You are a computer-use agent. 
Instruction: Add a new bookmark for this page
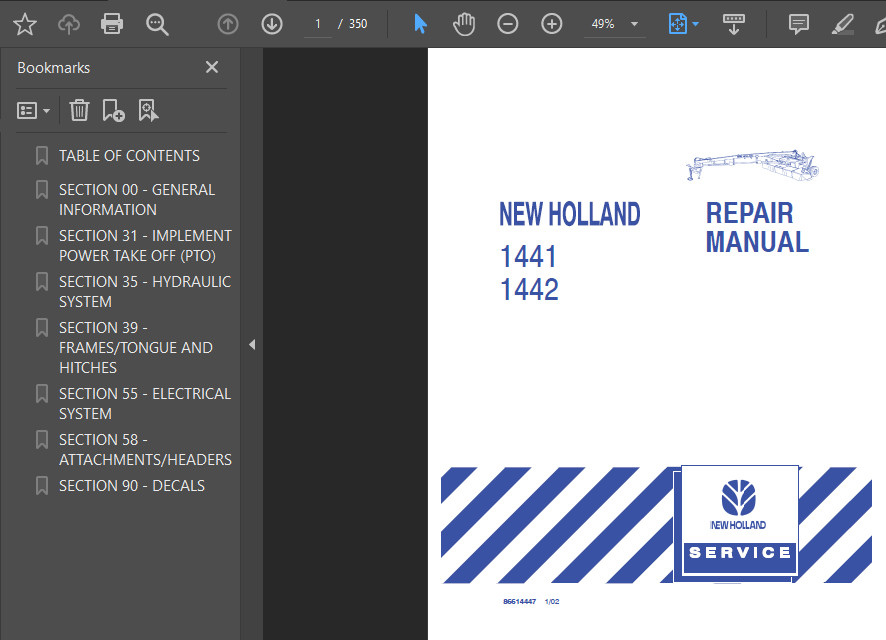[114, 110]
